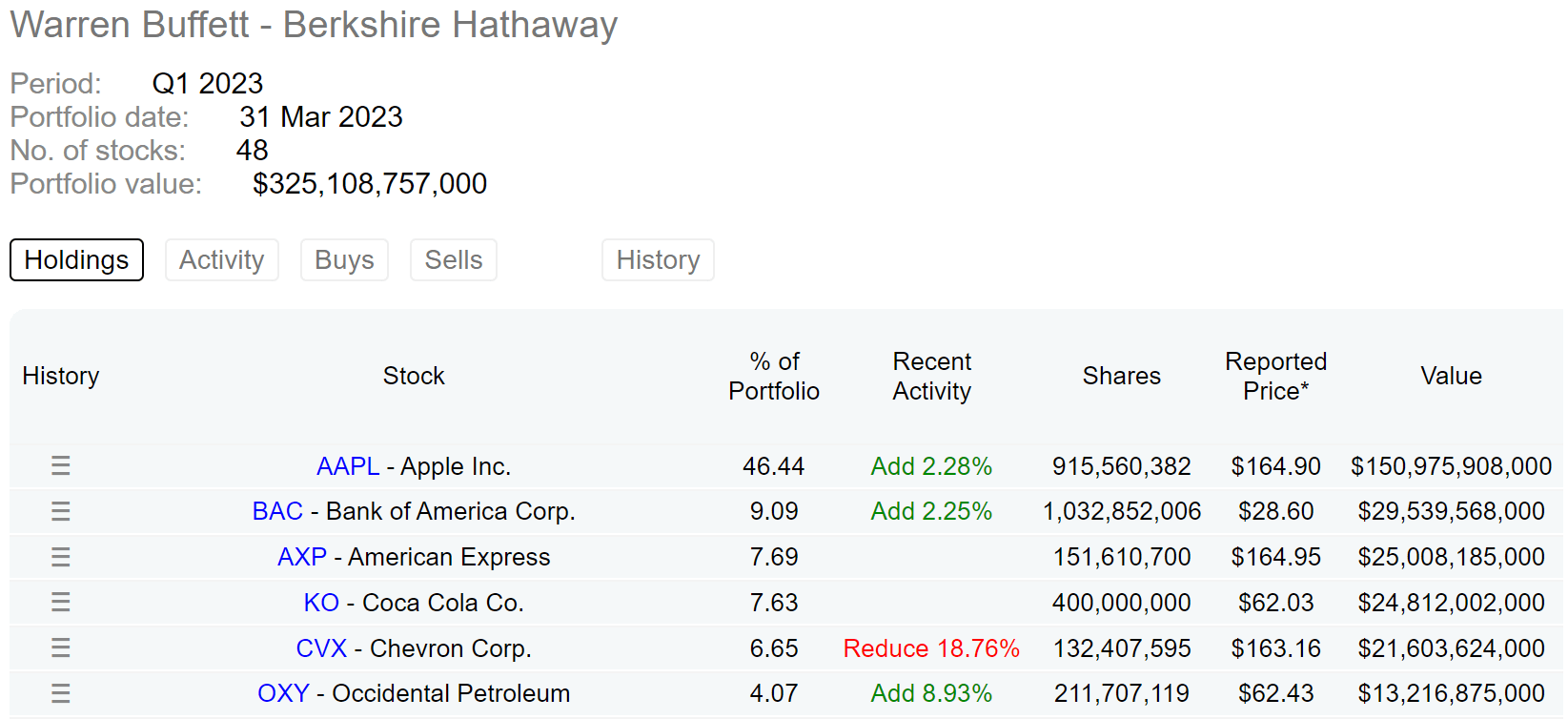Click the AAPL ticker link
Viewport: 1568px width, 719px height.
click(x=348, y=466)
